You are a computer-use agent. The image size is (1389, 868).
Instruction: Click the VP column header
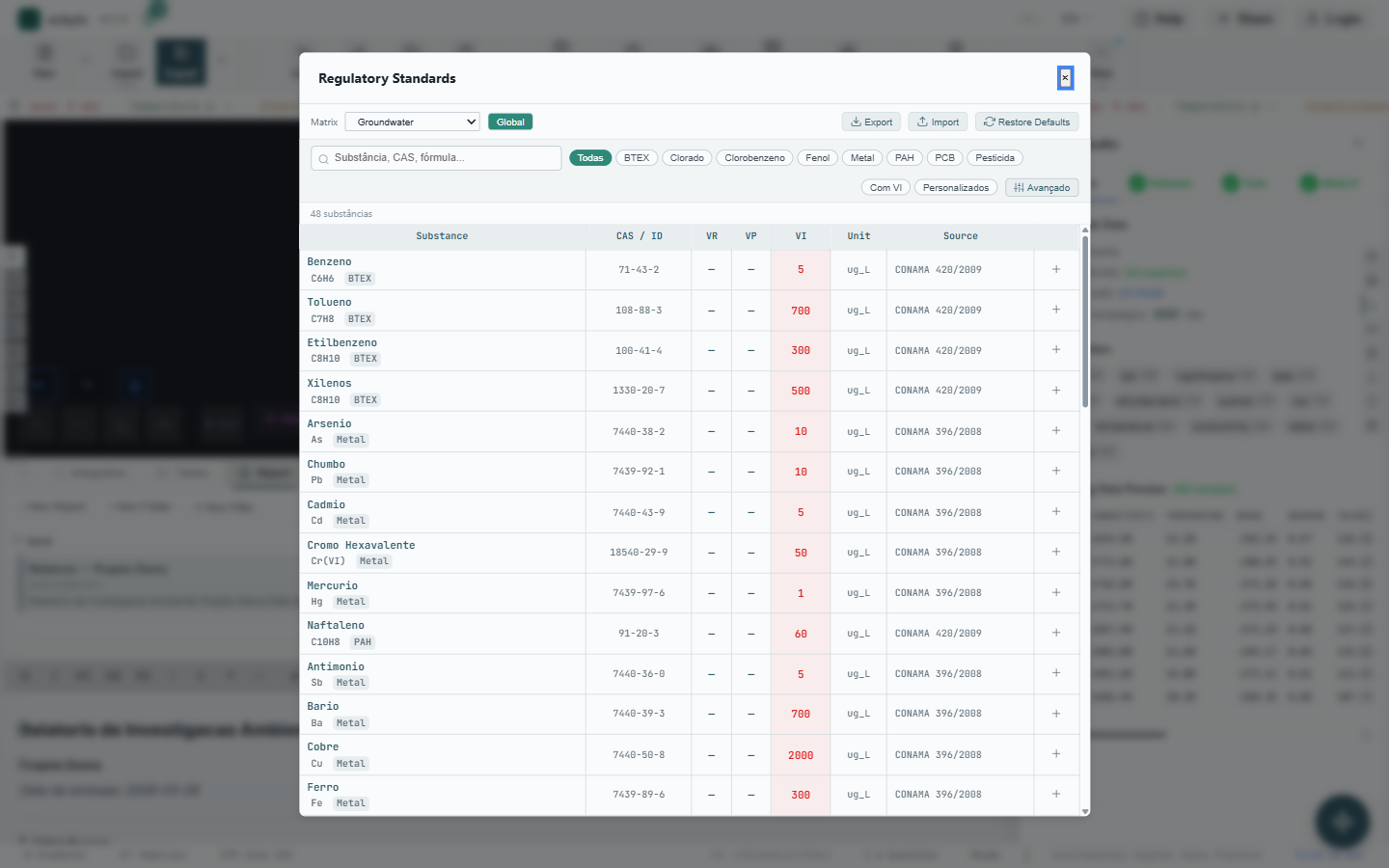tap(750, 236)
